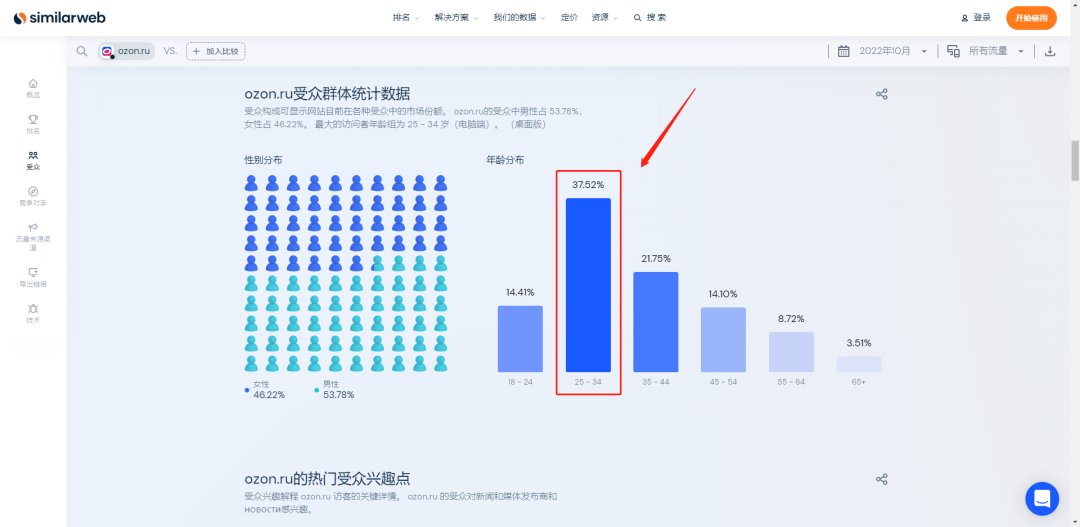Open the 技术 bug sidebar icon
The height and width of the screenshot is (527, 1080).
(33, 308)
